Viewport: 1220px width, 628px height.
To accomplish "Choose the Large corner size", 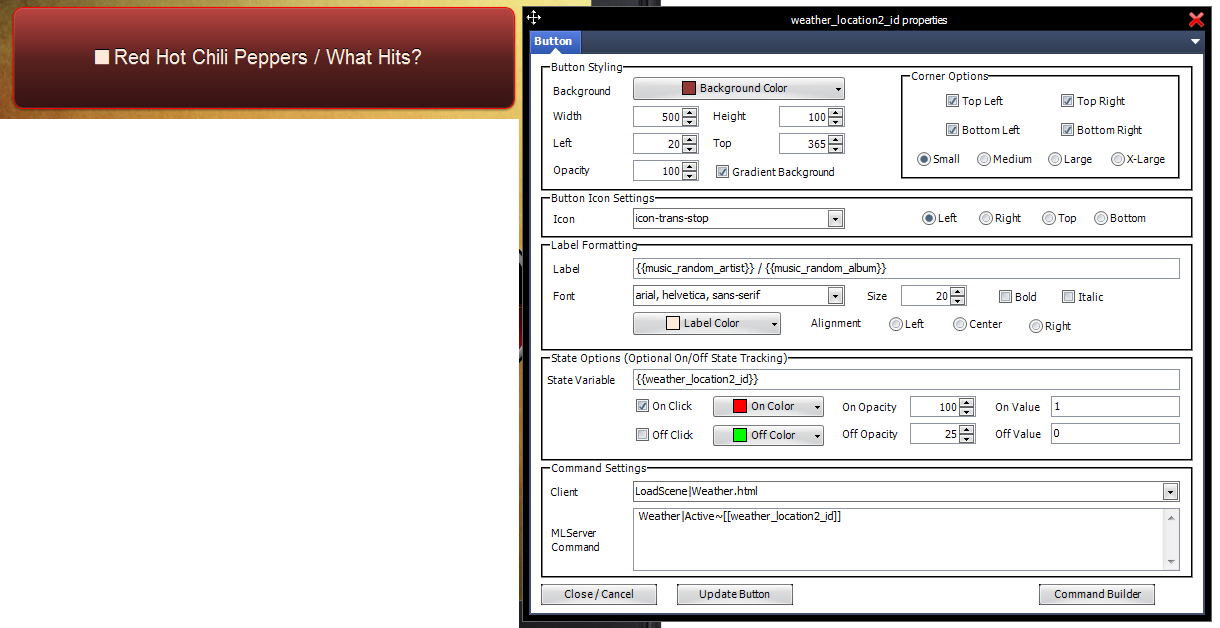I will [x=1055, y=159].
